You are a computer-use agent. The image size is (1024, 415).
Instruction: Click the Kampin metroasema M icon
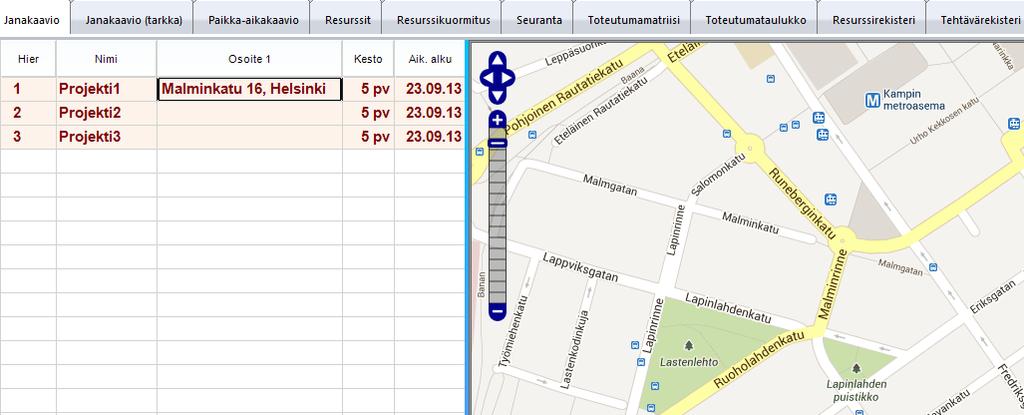coord(872,100)
